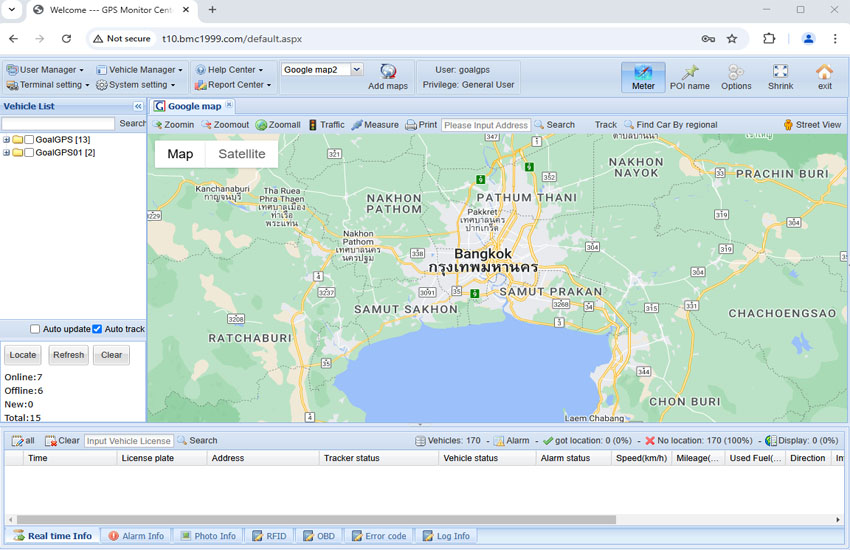The image size is (850, 550).
Task: Click the Print map tool
Action: pyautogui.click(x=421, y=125)
